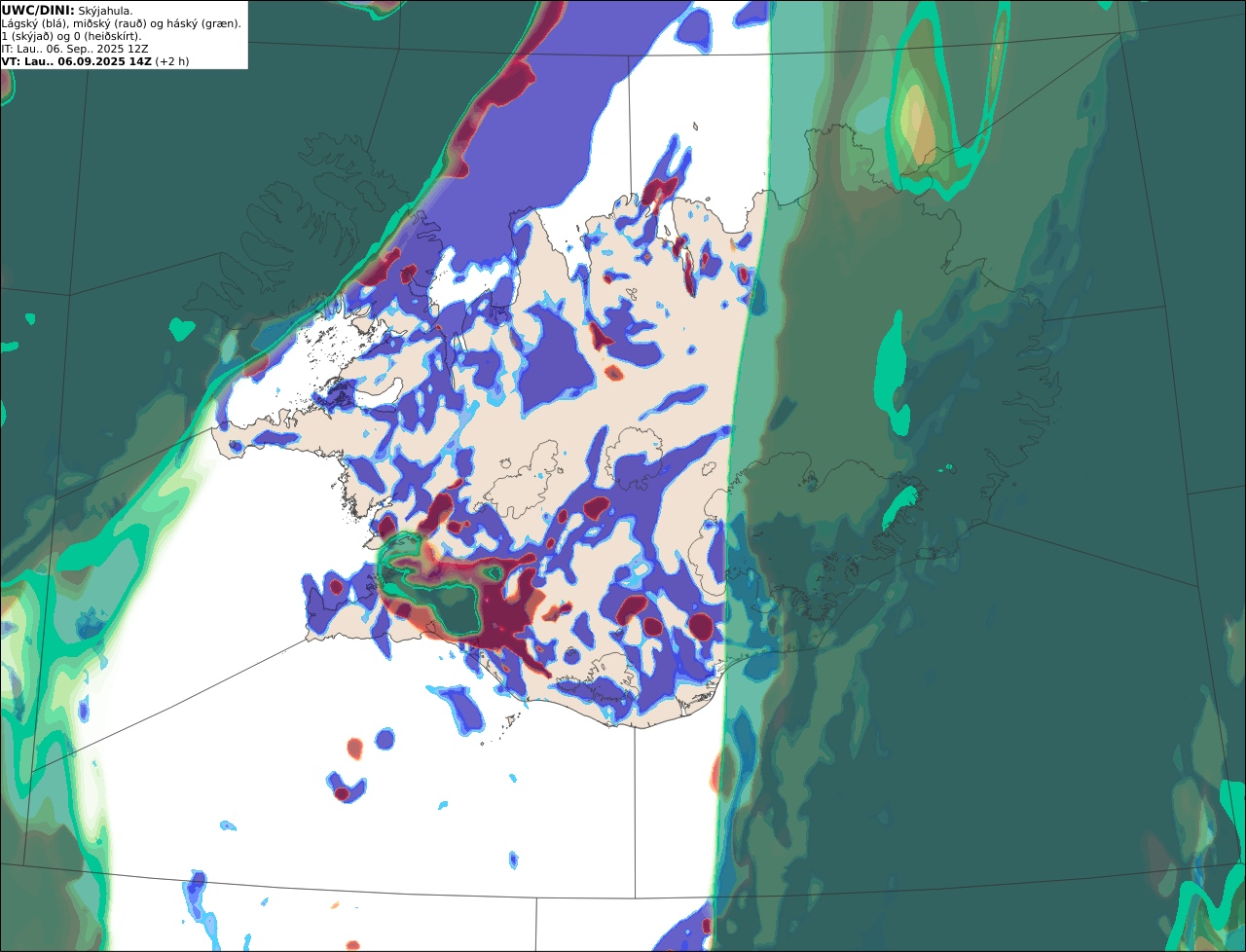Click the 'IT: Lau.. 06. Sep.. 2025 12Z' line
Viewport: 1246px width, 952px height.
tap(75, 49)
